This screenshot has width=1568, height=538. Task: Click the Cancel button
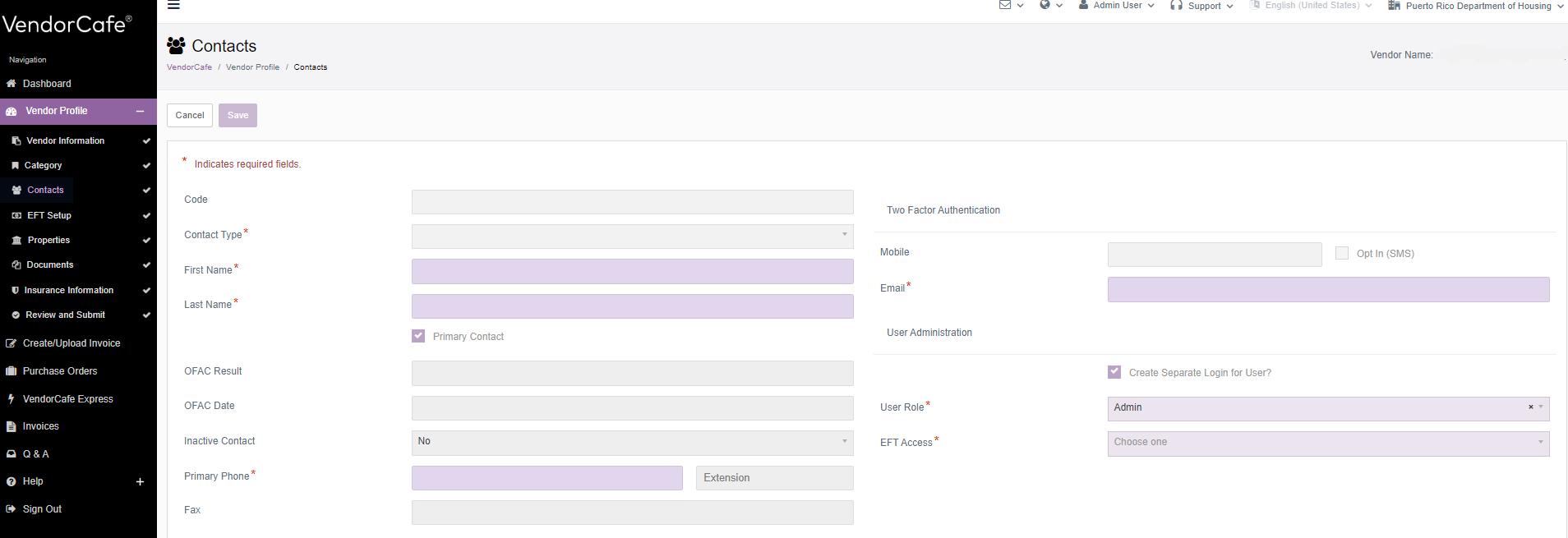(190, 115)
